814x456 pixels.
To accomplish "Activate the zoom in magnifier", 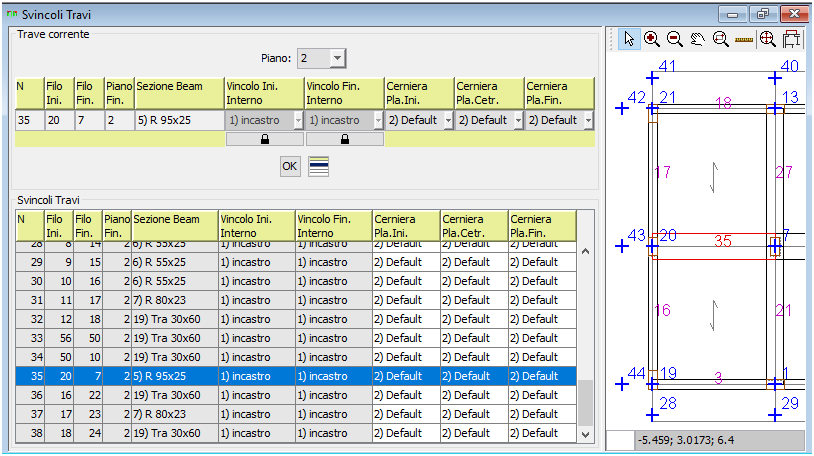I will pos(652,39).
